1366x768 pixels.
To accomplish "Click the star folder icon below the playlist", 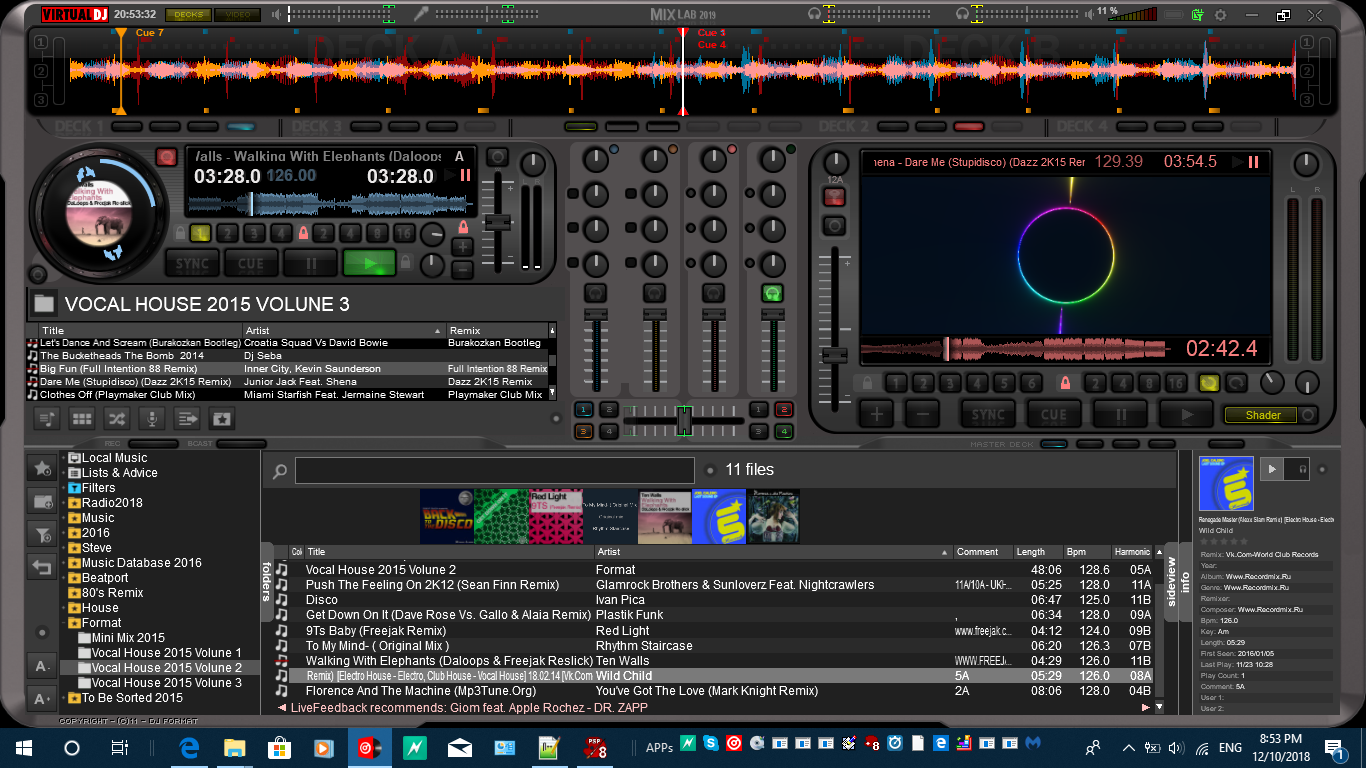I will point(221,419).
